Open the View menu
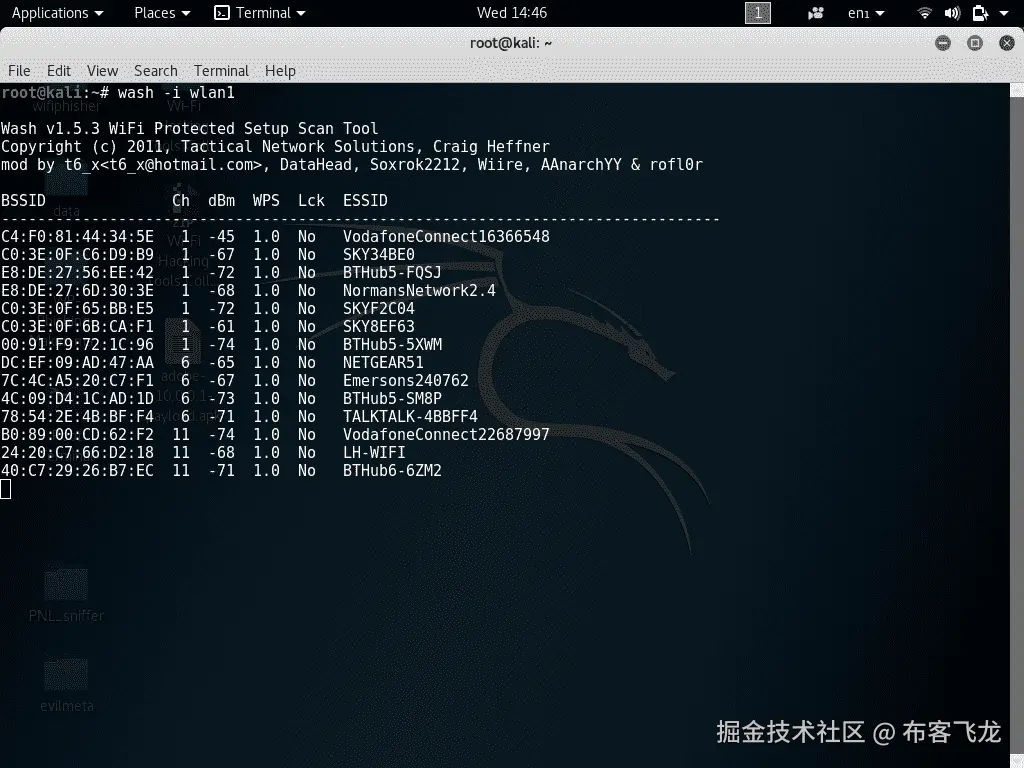Viewport: 1024px width, 768px height. [x=103, y=71]
